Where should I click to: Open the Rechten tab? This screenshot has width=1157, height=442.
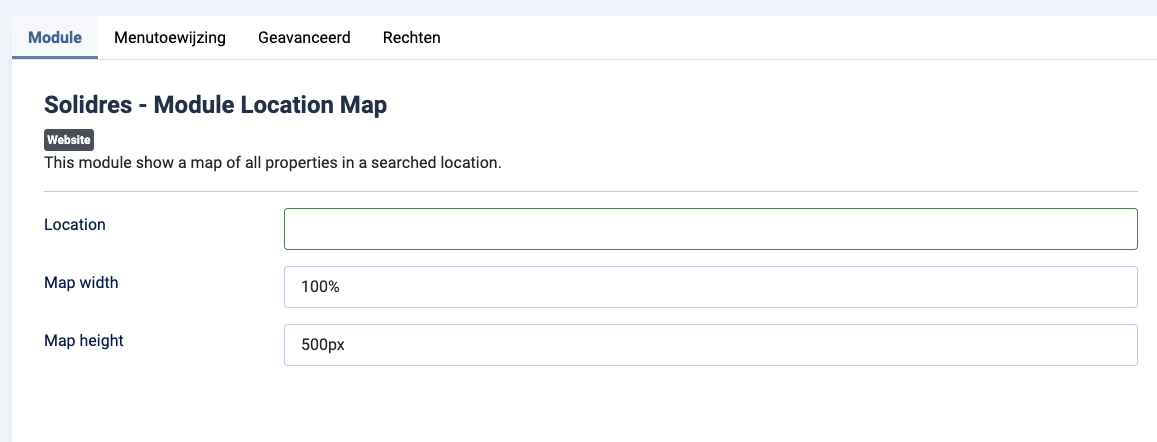pos(412,38)
